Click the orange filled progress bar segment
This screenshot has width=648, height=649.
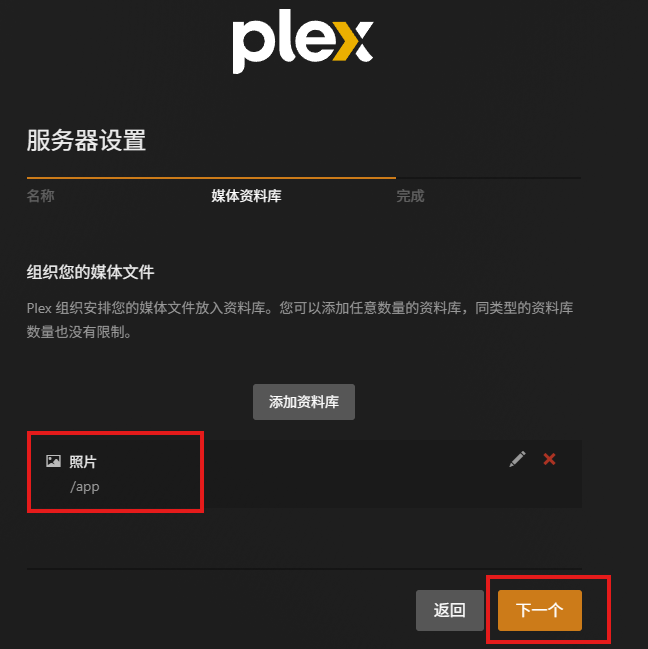(x=211, y=178)
